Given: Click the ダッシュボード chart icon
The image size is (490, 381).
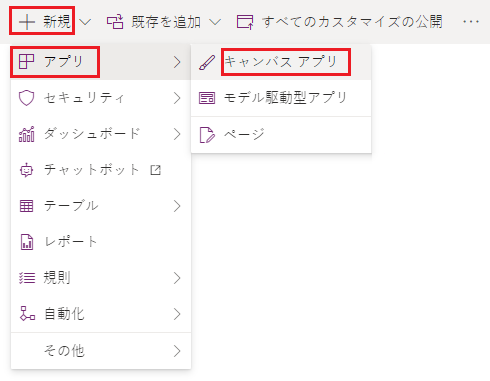Looking at the screenshot, I should (26, 134).
